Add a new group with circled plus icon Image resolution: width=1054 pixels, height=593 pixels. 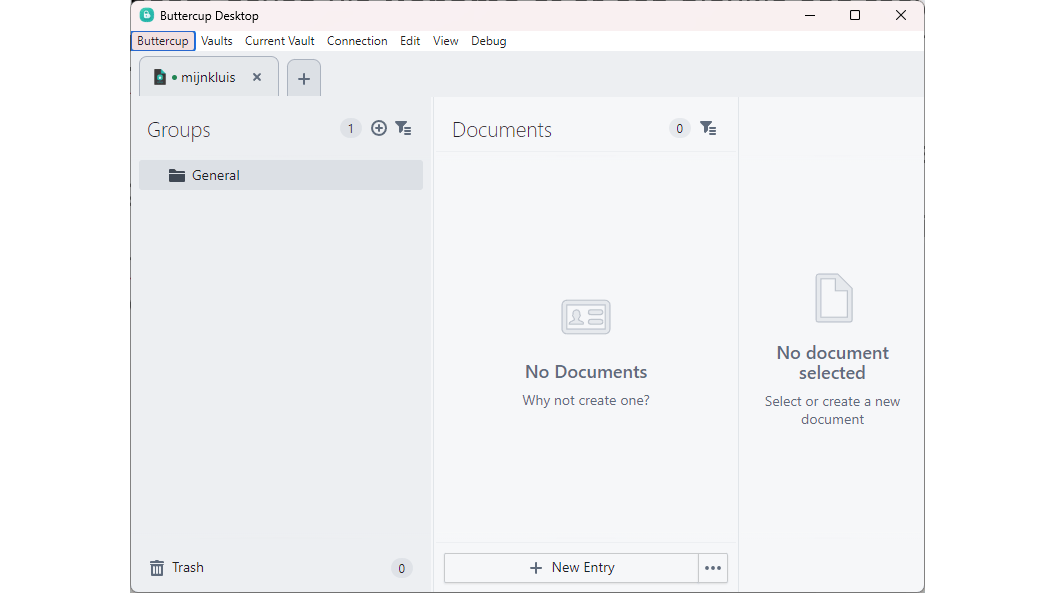pos(379,128)
